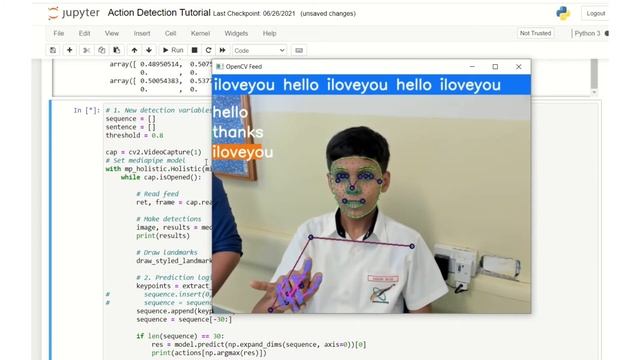Image resolution: width=640 pixels, height=360 pixels.
Task: Save notebook with the floppy disk icon
Action: click(x=53, y=50)
